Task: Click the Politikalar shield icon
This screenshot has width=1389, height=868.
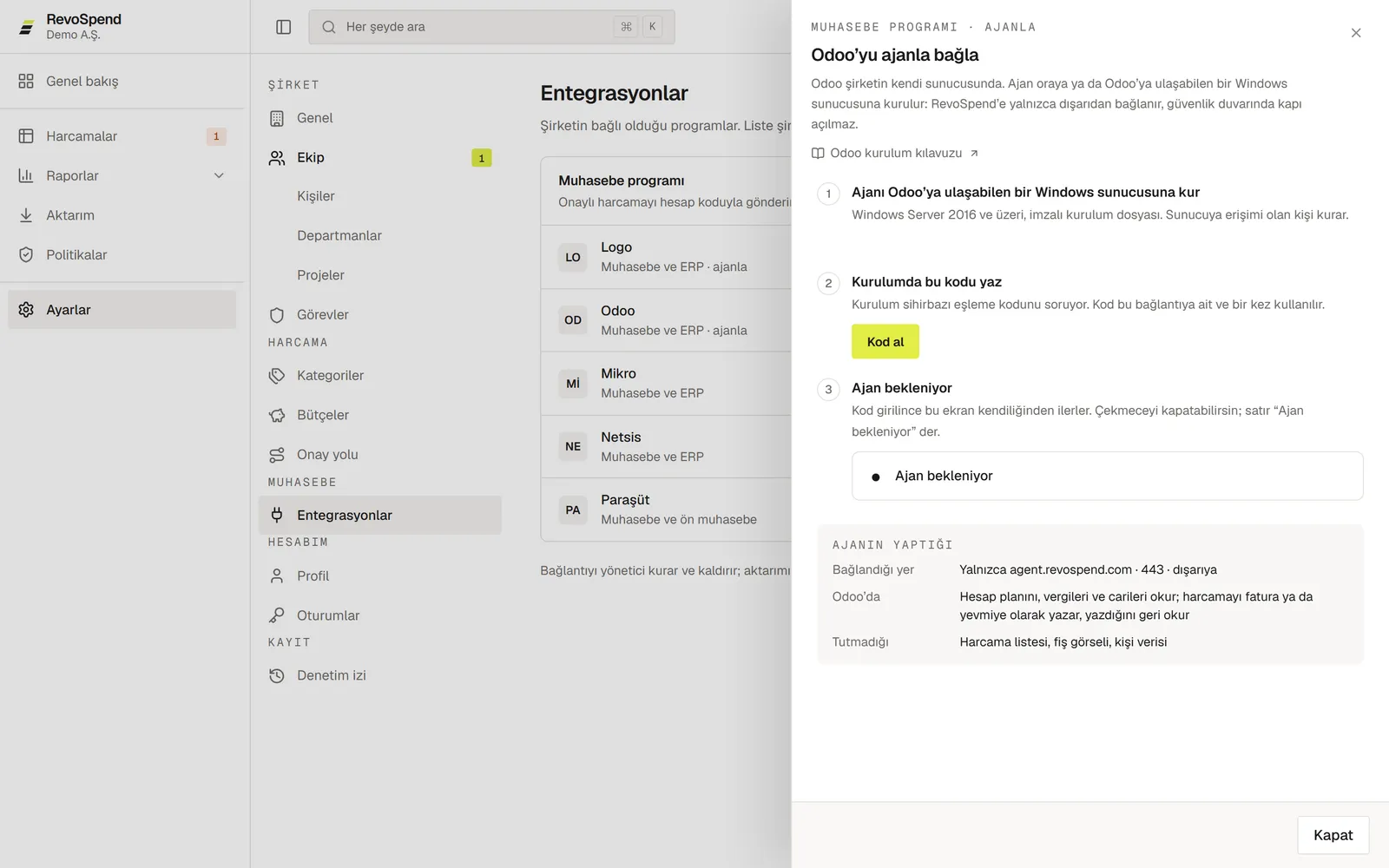Action: coord(26,254)
